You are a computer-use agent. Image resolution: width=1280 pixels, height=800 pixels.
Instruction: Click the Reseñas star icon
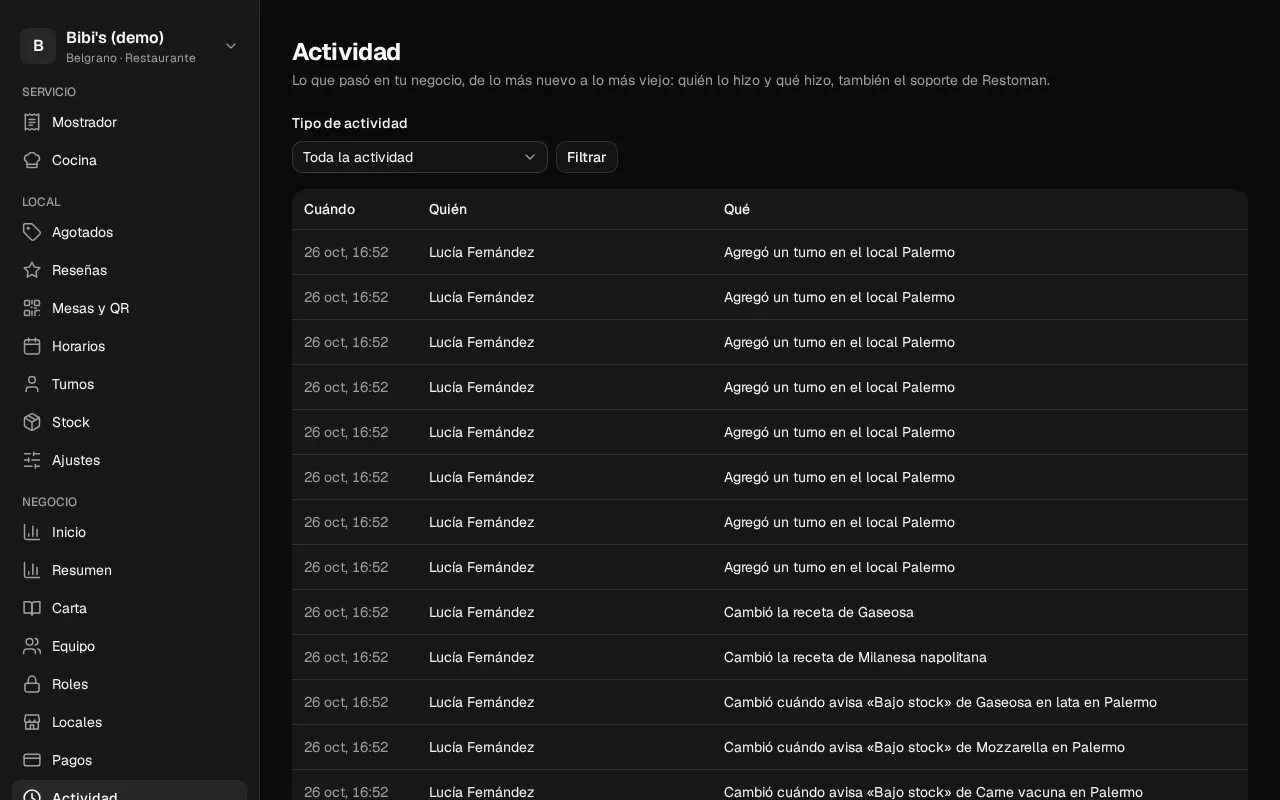coord(32,270)
